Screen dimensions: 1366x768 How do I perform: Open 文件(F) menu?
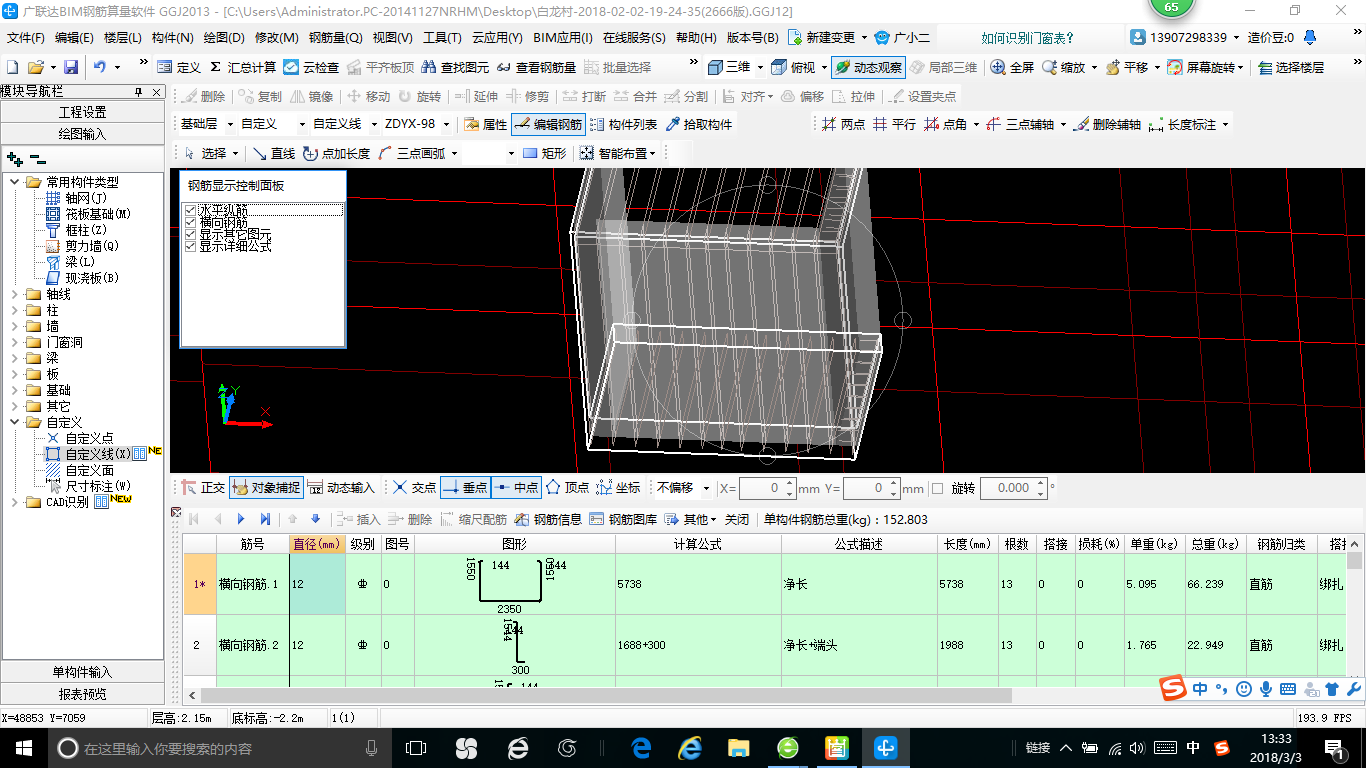25,38
